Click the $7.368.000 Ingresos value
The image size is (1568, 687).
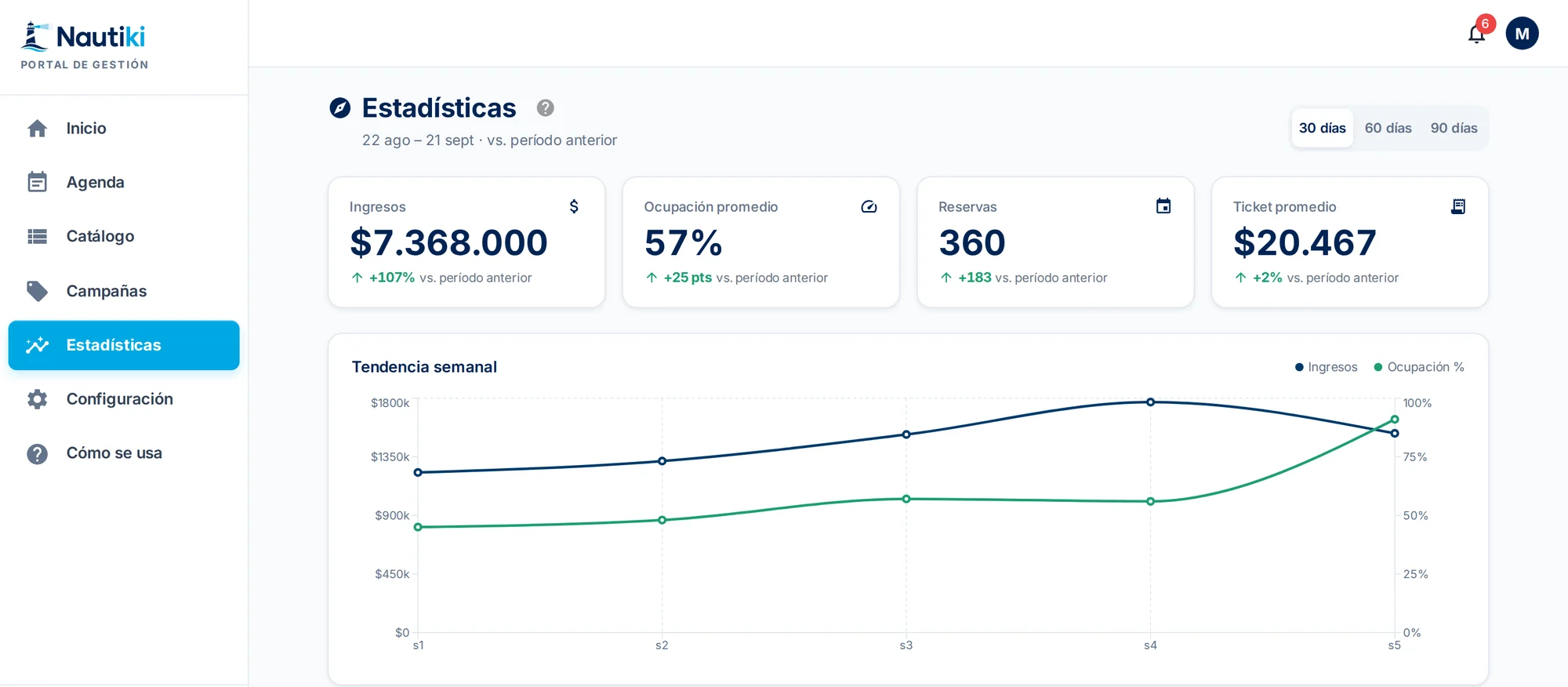(448, 242)
